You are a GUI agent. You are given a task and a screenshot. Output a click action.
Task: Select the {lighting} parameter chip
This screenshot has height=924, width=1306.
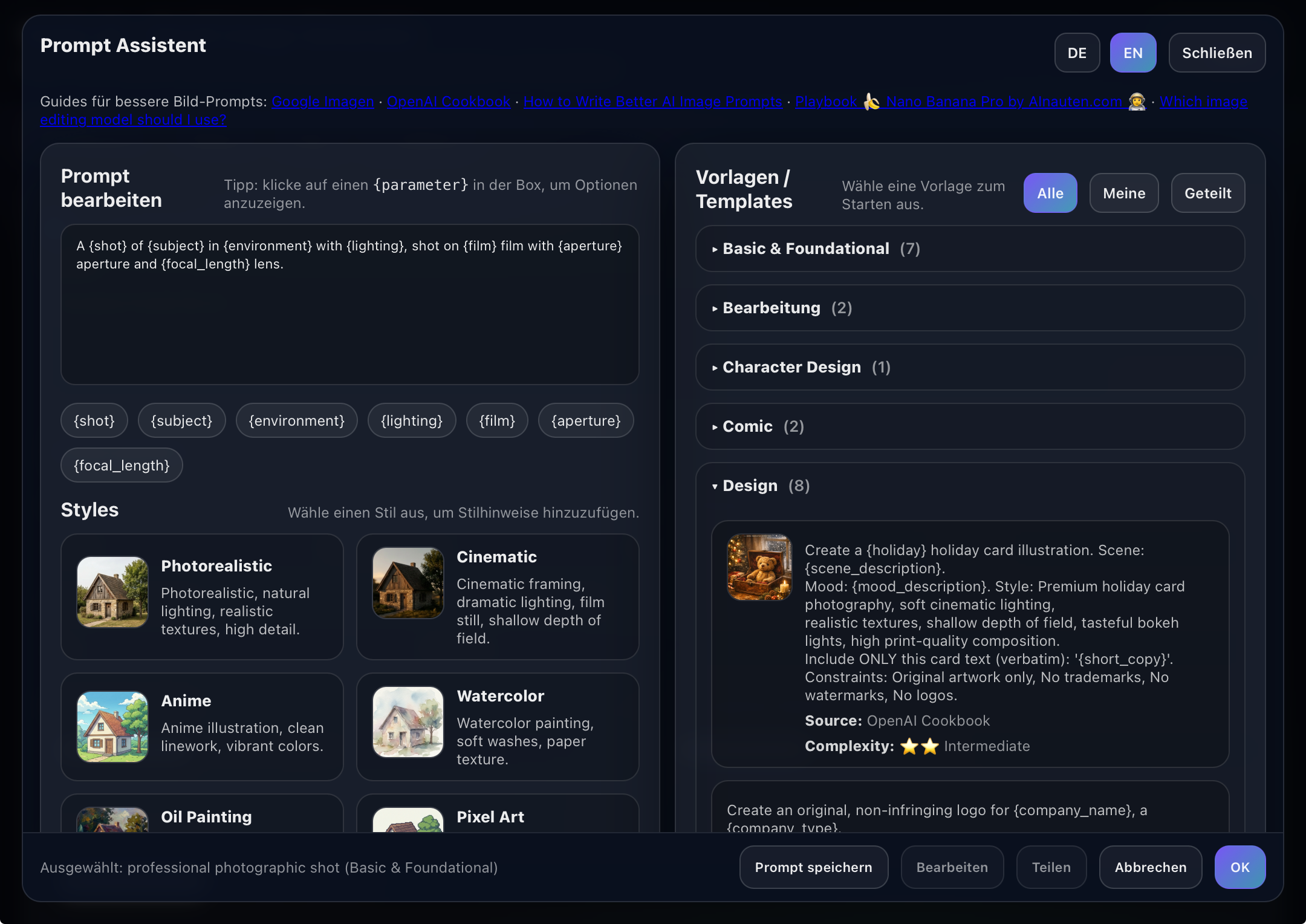pyautogui.click(x=412, y=420)
